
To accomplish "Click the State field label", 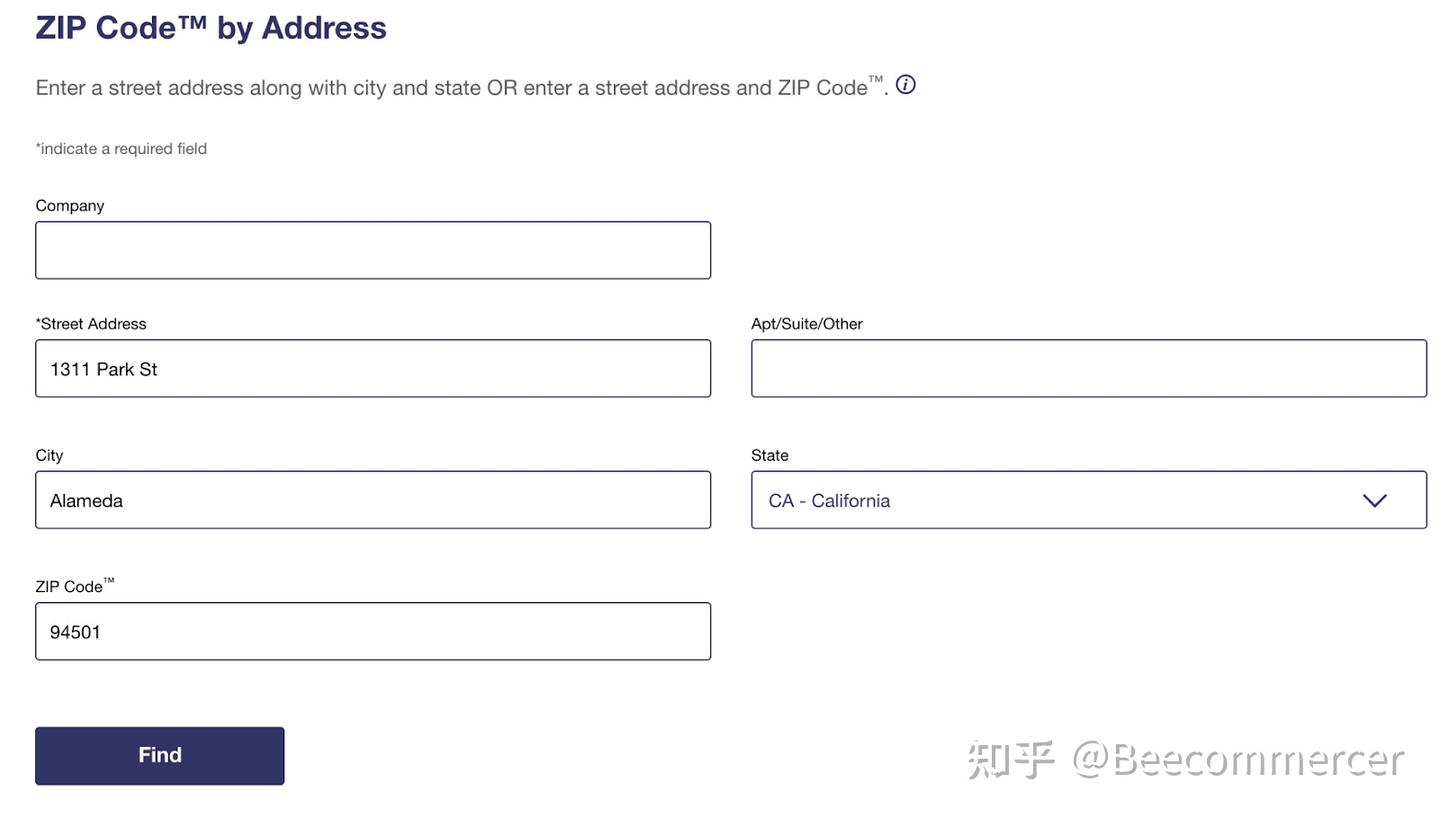I will pos(770,455).
